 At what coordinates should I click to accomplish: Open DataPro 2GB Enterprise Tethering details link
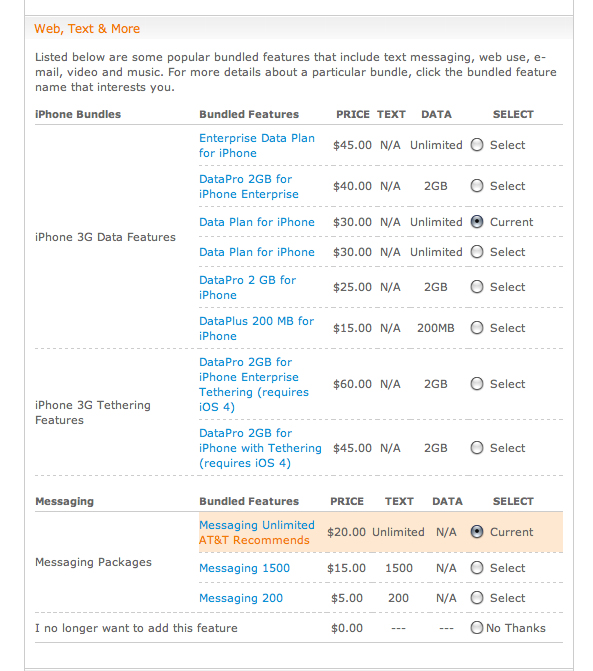254,384
